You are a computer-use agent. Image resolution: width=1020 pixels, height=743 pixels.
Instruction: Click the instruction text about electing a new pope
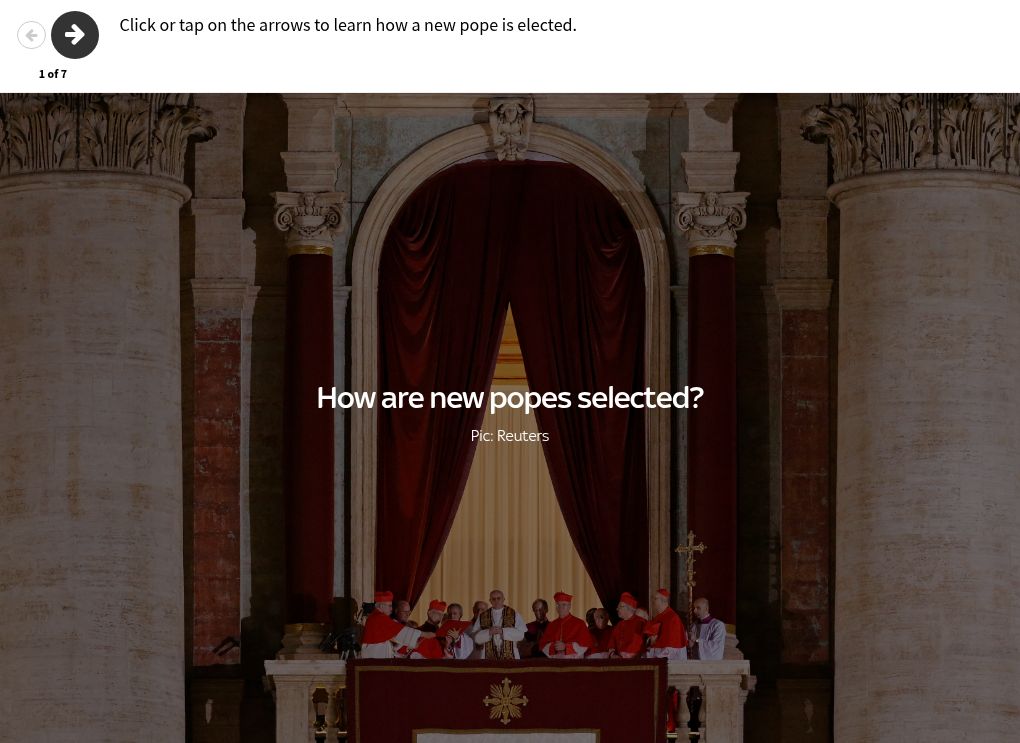[348, 25]
